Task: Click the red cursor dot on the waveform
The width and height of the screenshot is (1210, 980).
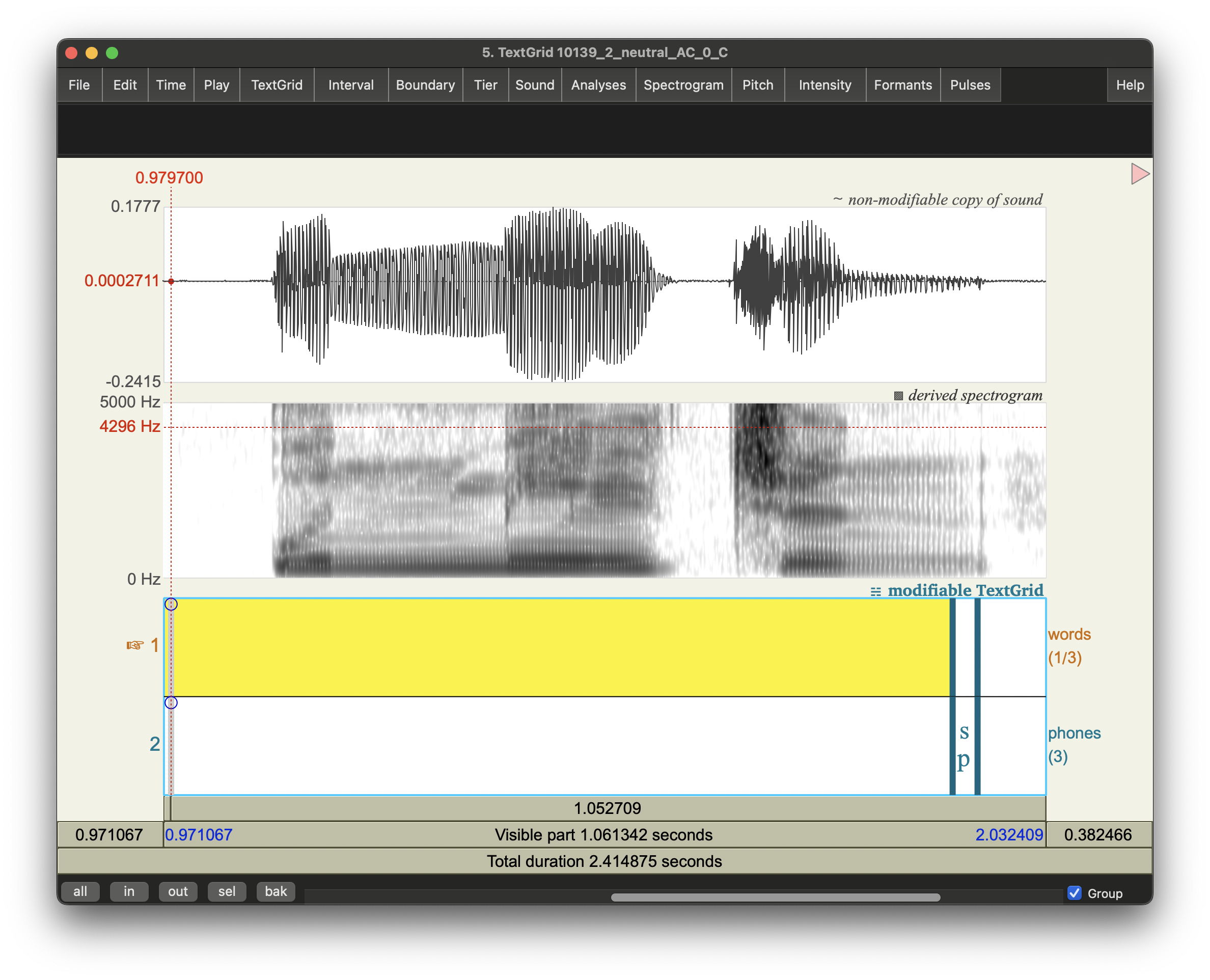Action: click(x=171, y=281)
